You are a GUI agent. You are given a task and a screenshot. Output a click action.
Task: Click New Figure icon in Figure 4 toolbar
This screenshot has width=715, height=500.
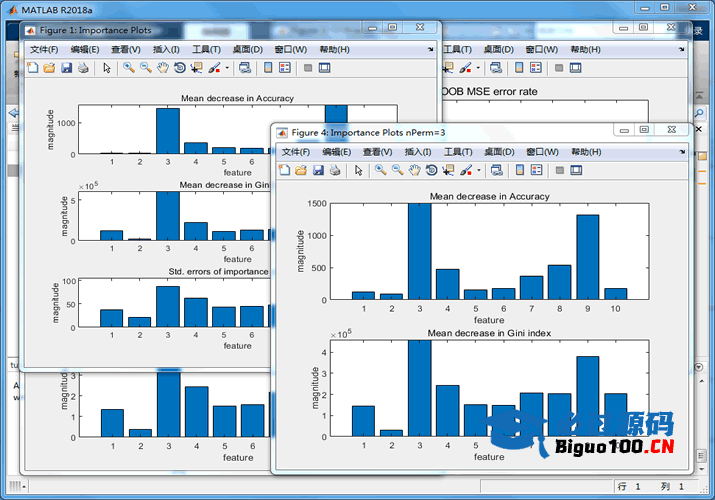pos(285,170)
